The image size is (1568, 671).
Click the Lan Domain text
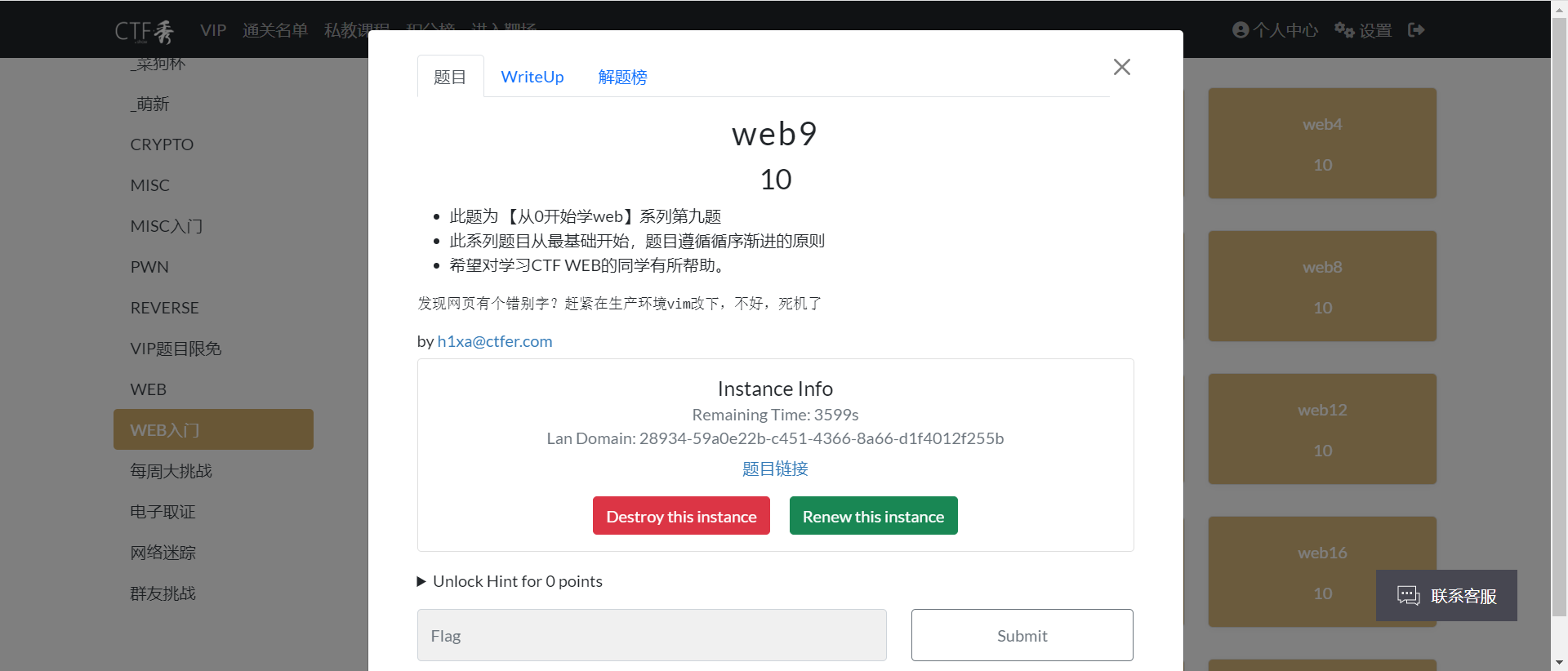click(775, 438)
